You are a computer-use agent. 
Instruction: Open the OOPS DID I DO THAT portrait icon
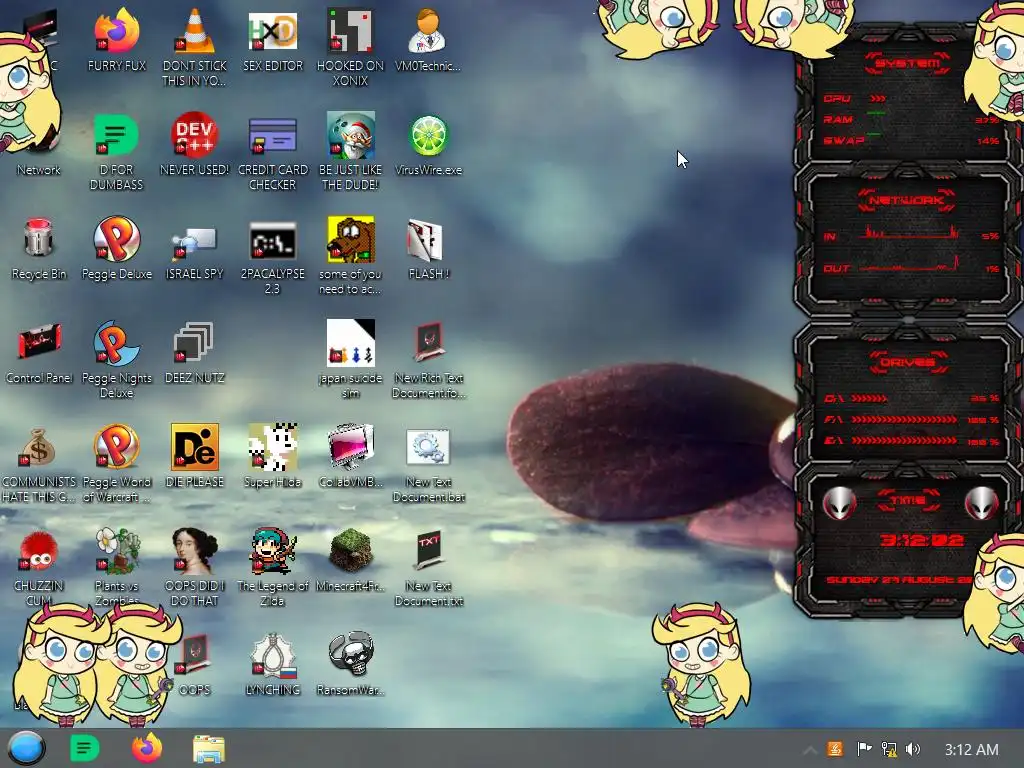pyautogui.click(x=195, y=551)
